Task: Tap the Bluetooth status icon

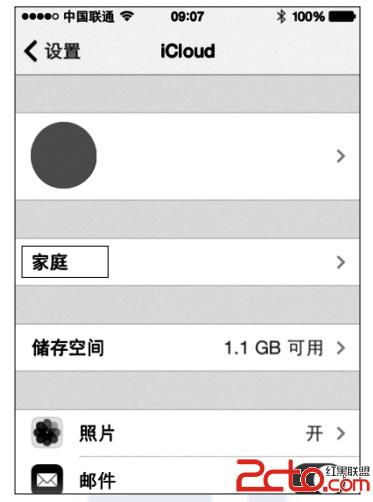Action: point(281,16)
